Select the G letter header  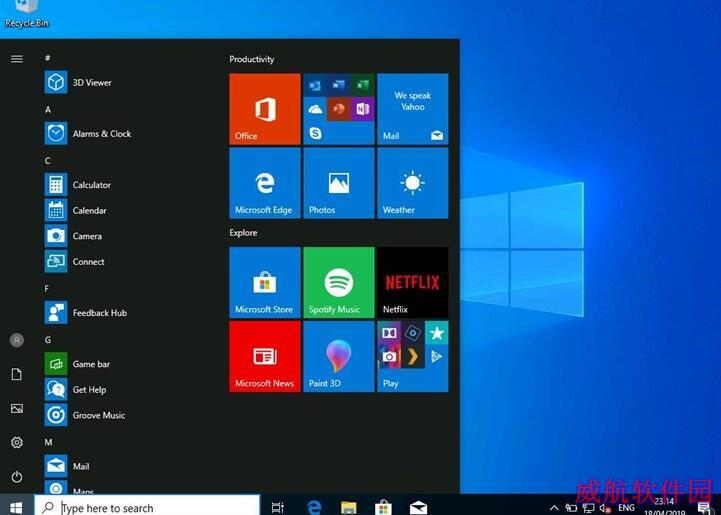pos(48,340)
